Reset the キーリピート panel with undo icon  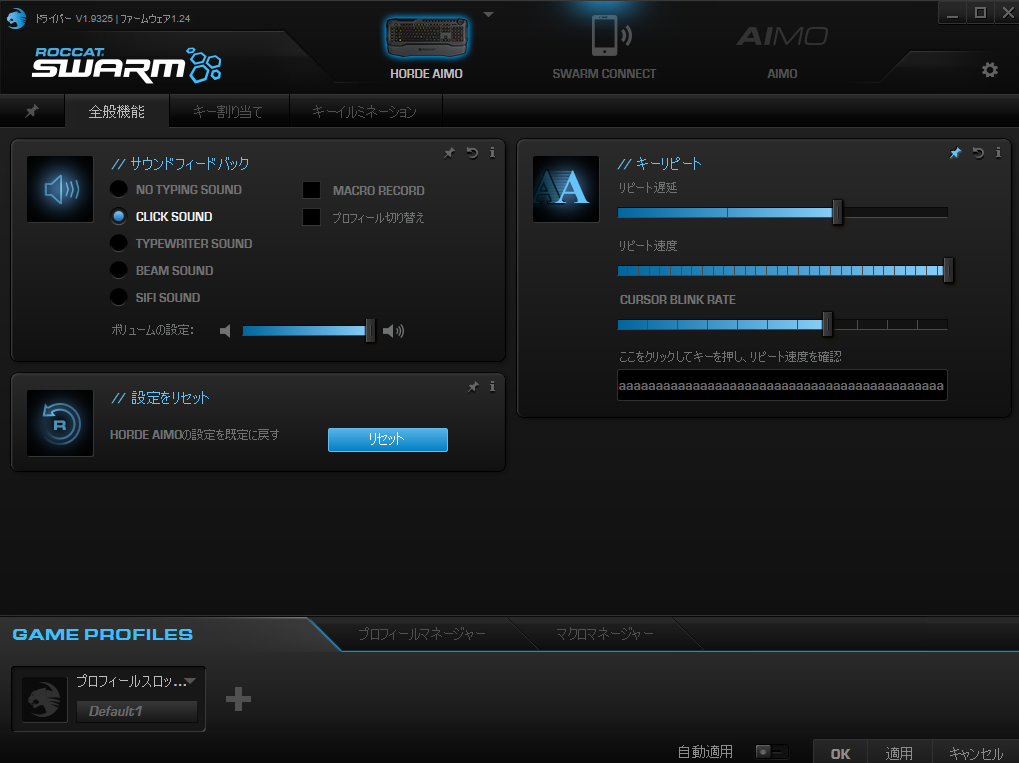click(x=978, y=153)
